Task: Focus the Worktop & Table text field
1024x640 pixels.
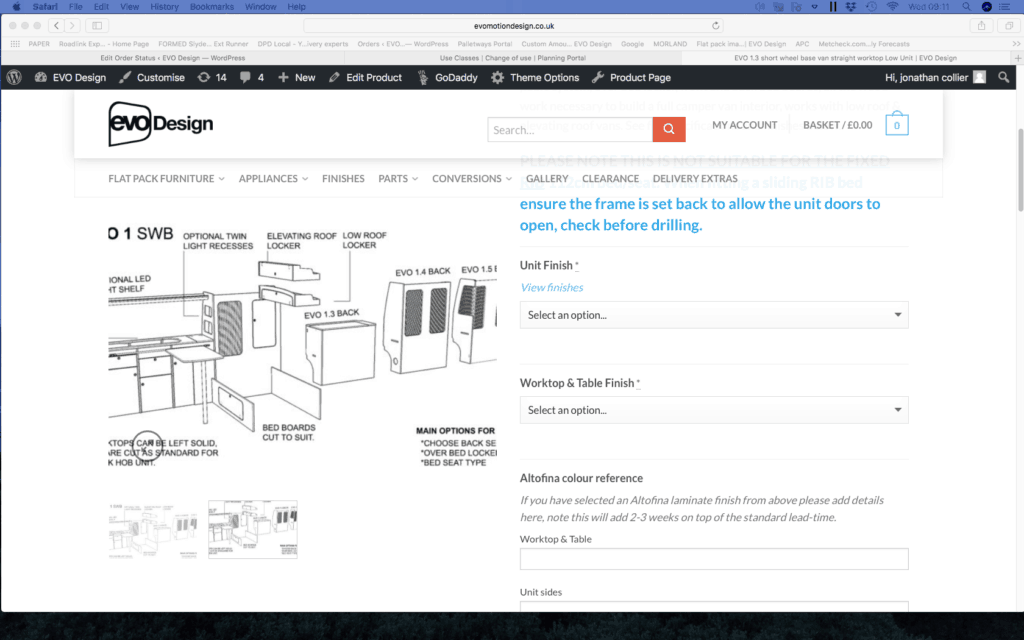Action: (x=714, y=559)
